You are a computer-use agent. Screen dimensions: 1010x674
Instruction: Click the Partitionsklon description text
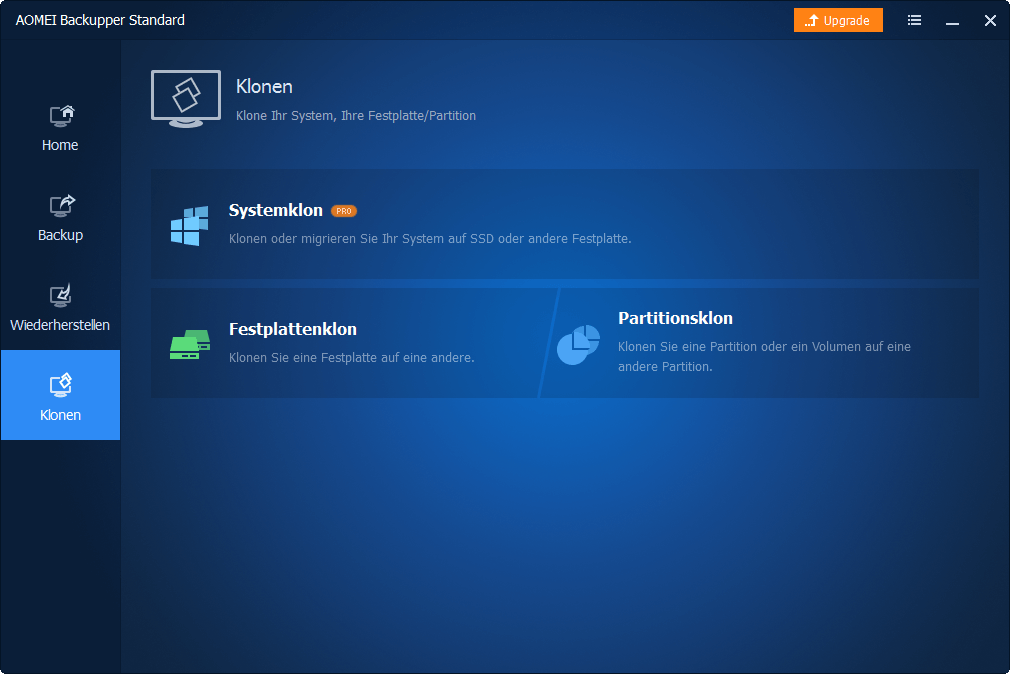point(764,356)
